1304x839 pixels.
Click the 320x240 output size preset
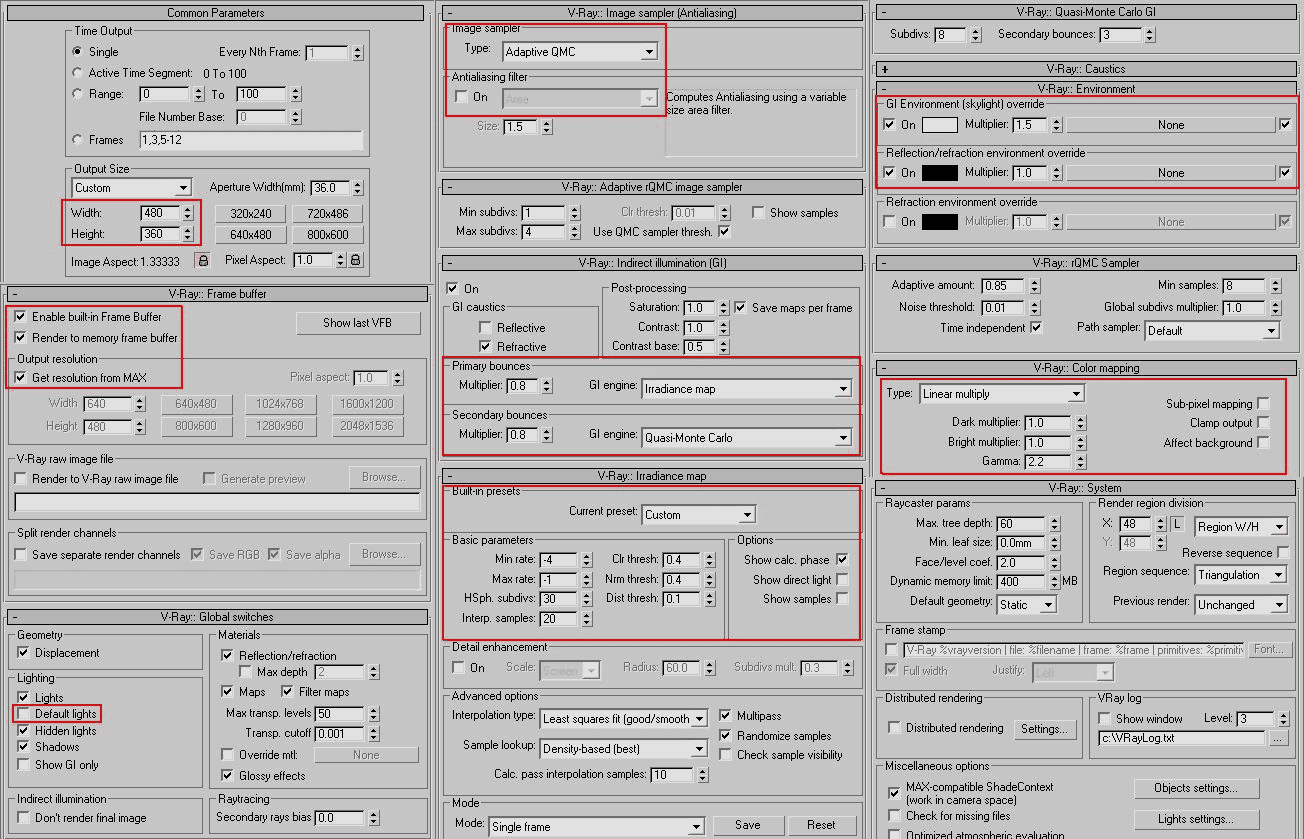[250, 214]
